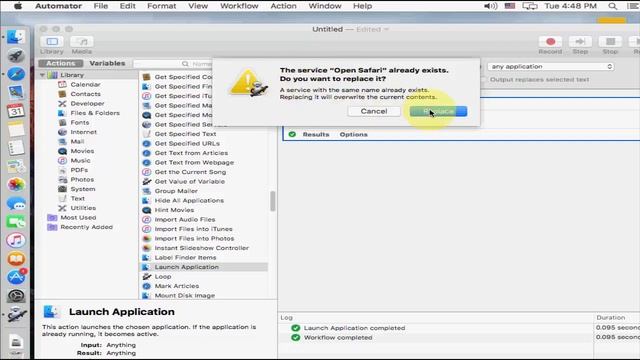The image size is (640, 360).
Task: Open the Format menu
Action: pyautogui.click(x=162, y=6)
